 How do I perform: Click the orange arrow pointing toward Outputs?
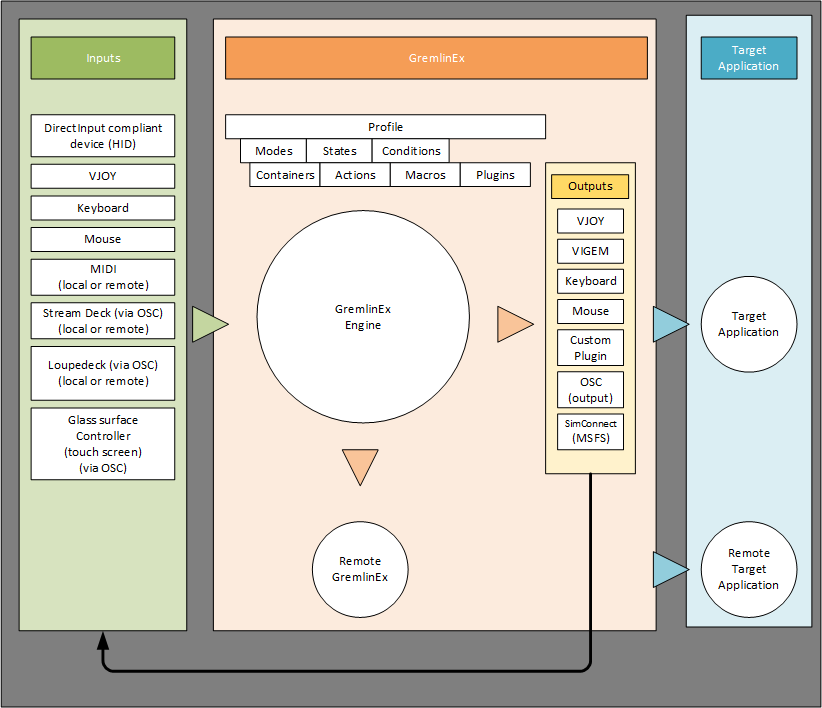[513, 324]
